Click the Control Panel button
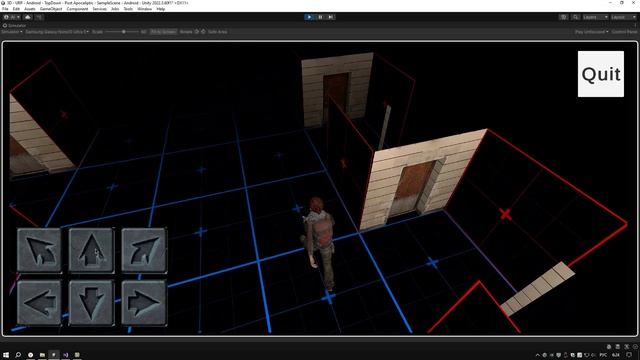This screenshot has width=640, height=360. tap(624, 32)
